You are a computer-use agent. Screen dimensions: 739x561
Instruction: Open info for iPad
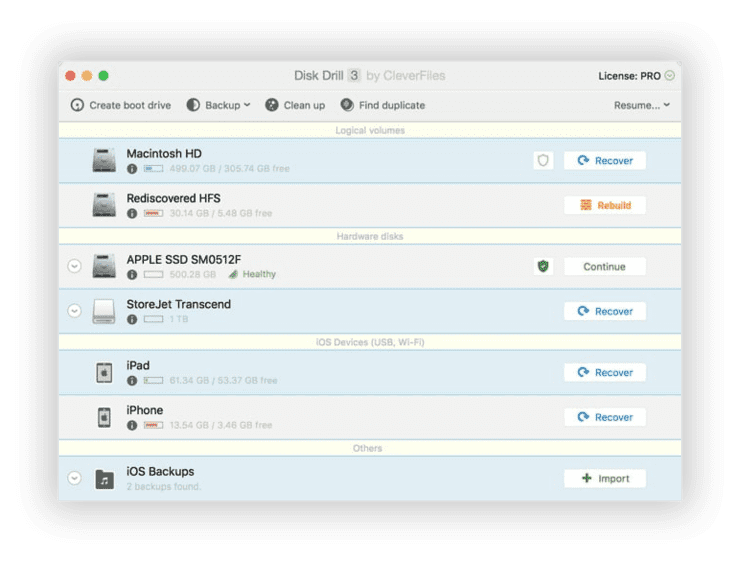coord(132,381)
